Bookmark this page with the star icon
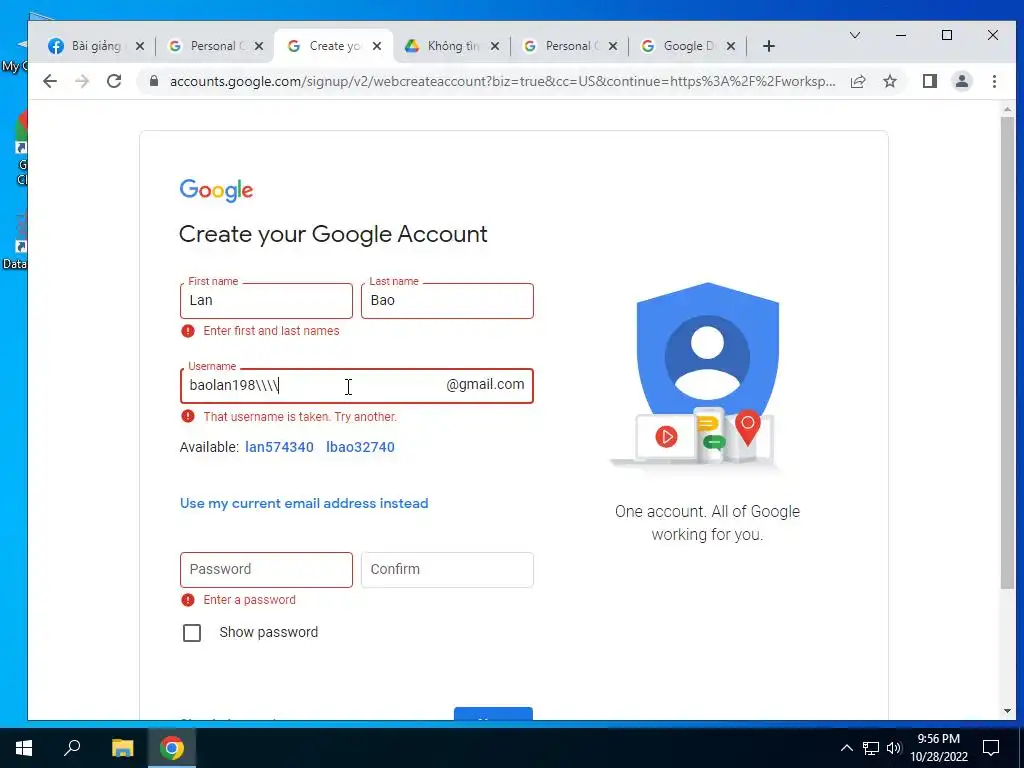The width and height of the screenshot is (1024, 768). tap(889, 81)
